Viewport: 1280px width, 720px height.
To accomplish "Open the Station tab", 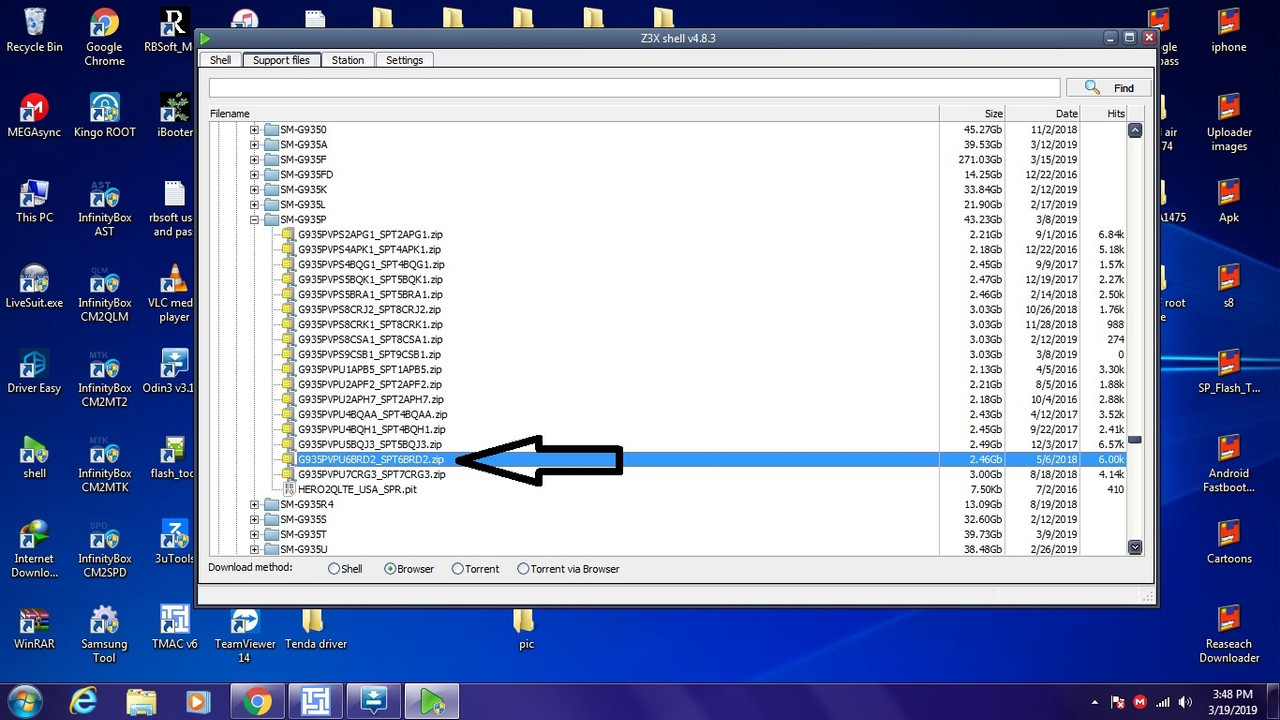I will click(348, 60).
